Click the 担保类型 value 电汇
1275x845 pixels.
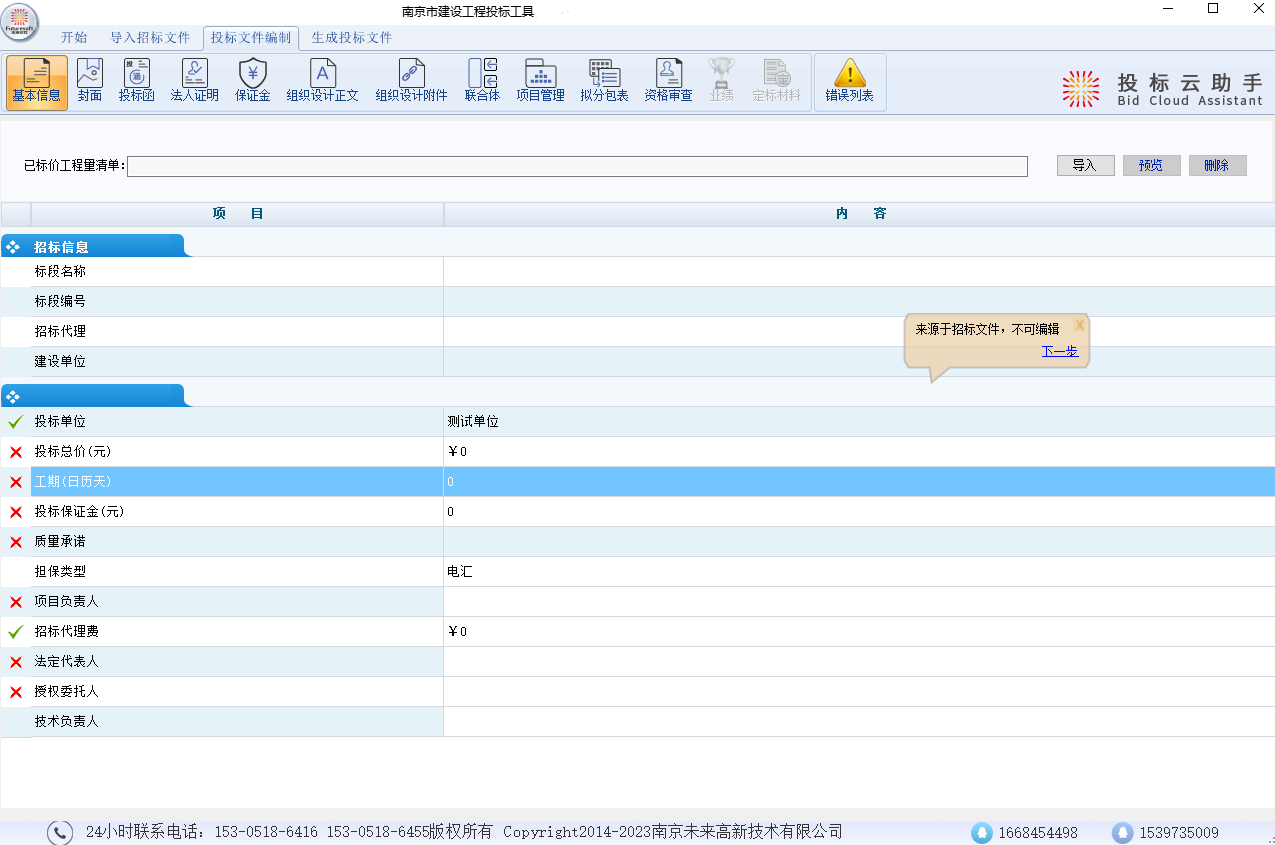[859, 572]
